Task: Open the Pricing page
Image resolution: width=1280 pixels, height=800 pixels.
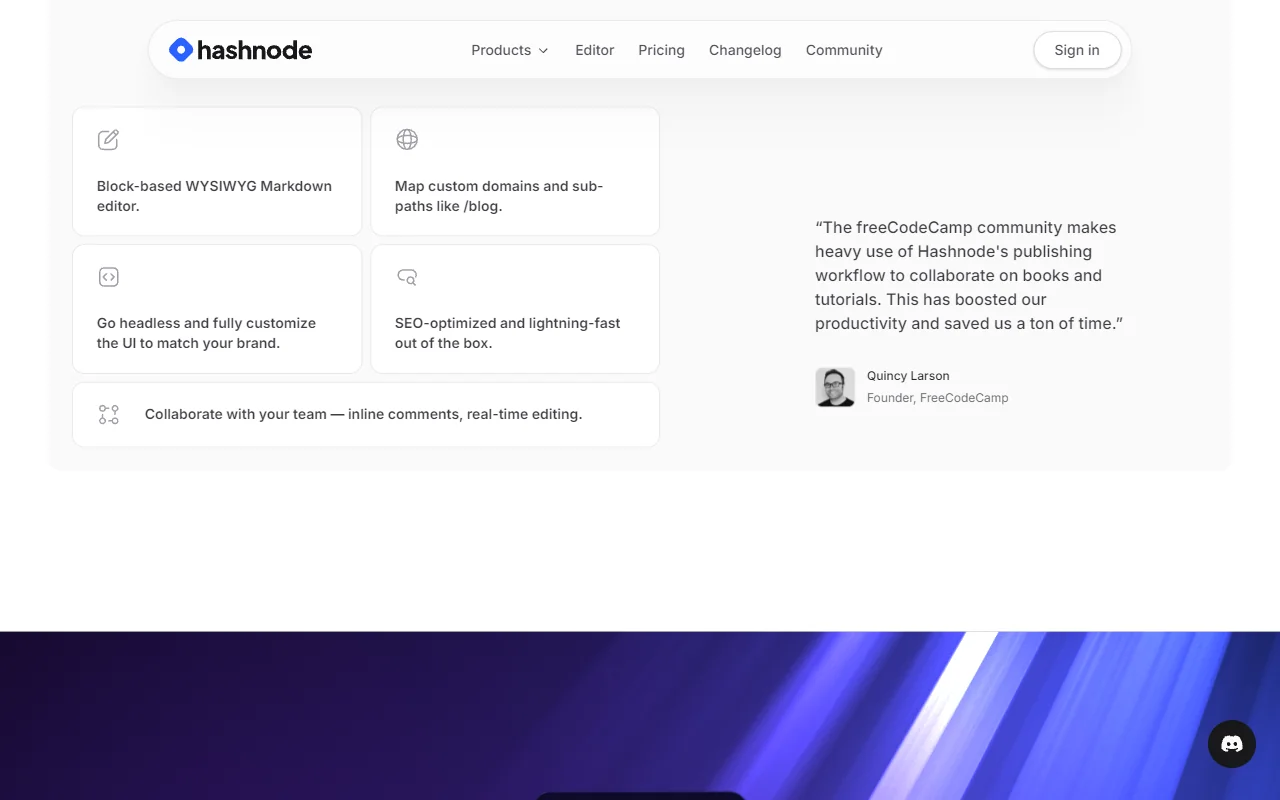Action: [661, 50]
